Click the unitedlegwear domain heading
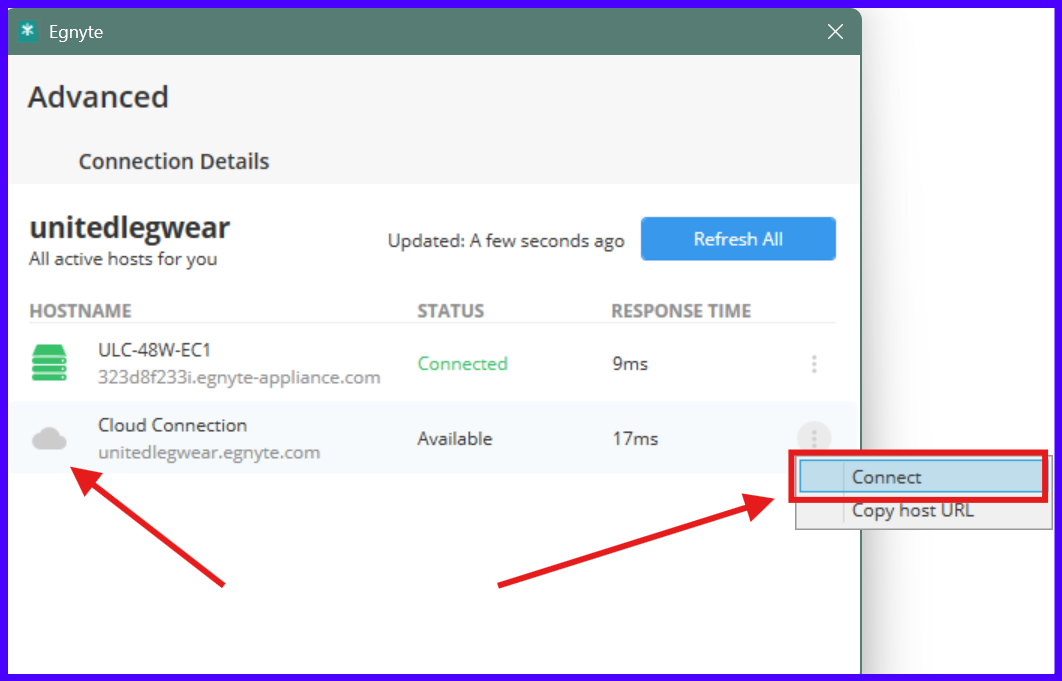The image size is (1062, 681). [x=130, y=228]
